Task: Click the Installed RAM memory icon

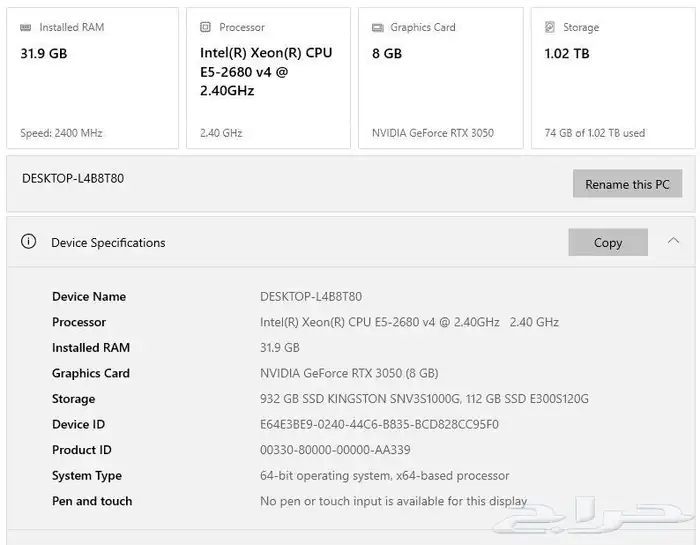Action: 26,28
